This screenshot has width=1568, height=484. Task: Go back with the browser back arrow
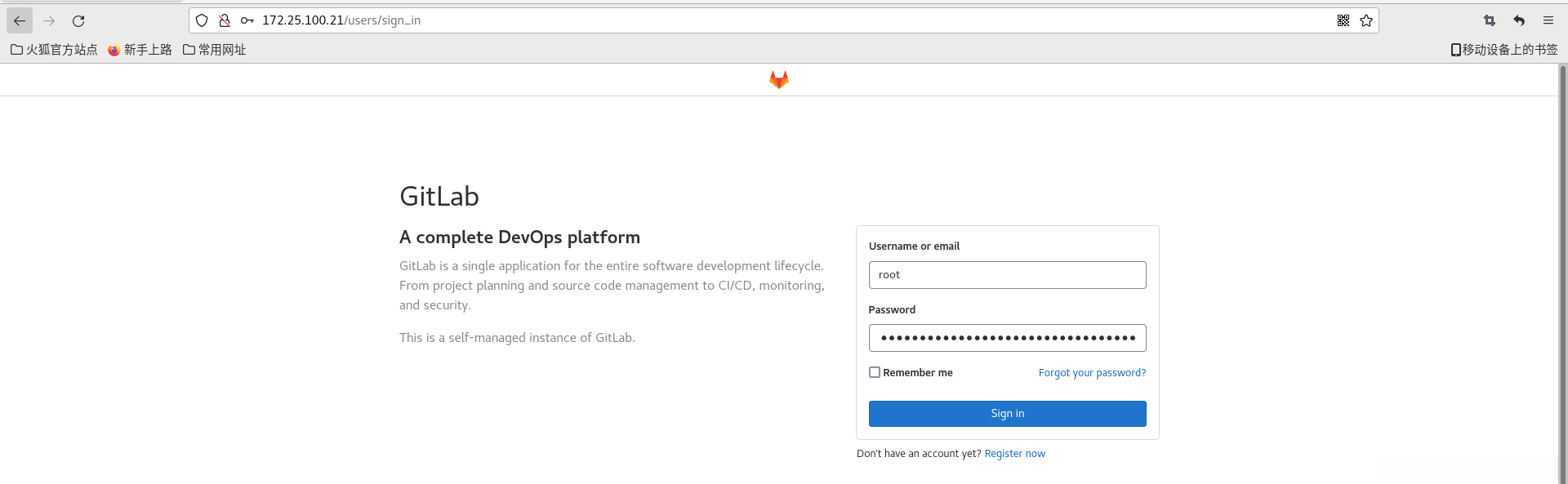pyautogui.click(x=20, y=20)
